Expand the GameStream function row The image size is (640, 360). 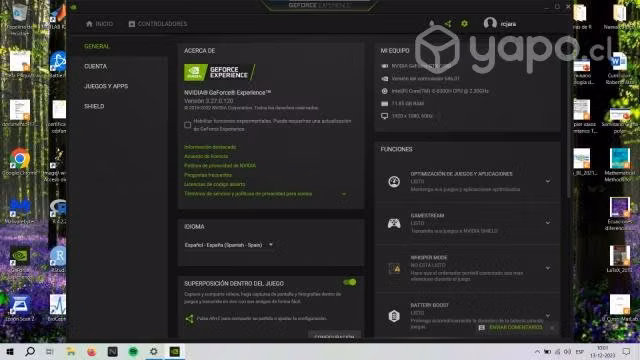(548, 223)
